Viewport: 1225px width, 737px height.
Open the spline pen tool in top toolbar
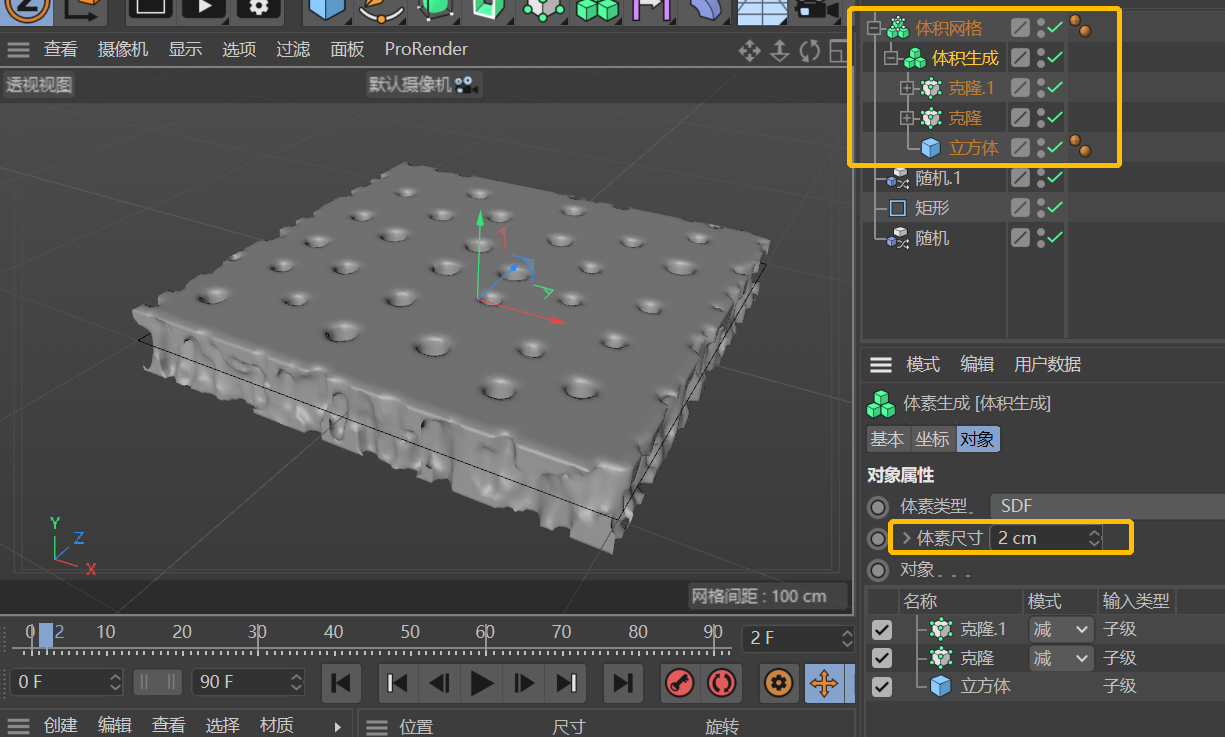pos(381,9)
